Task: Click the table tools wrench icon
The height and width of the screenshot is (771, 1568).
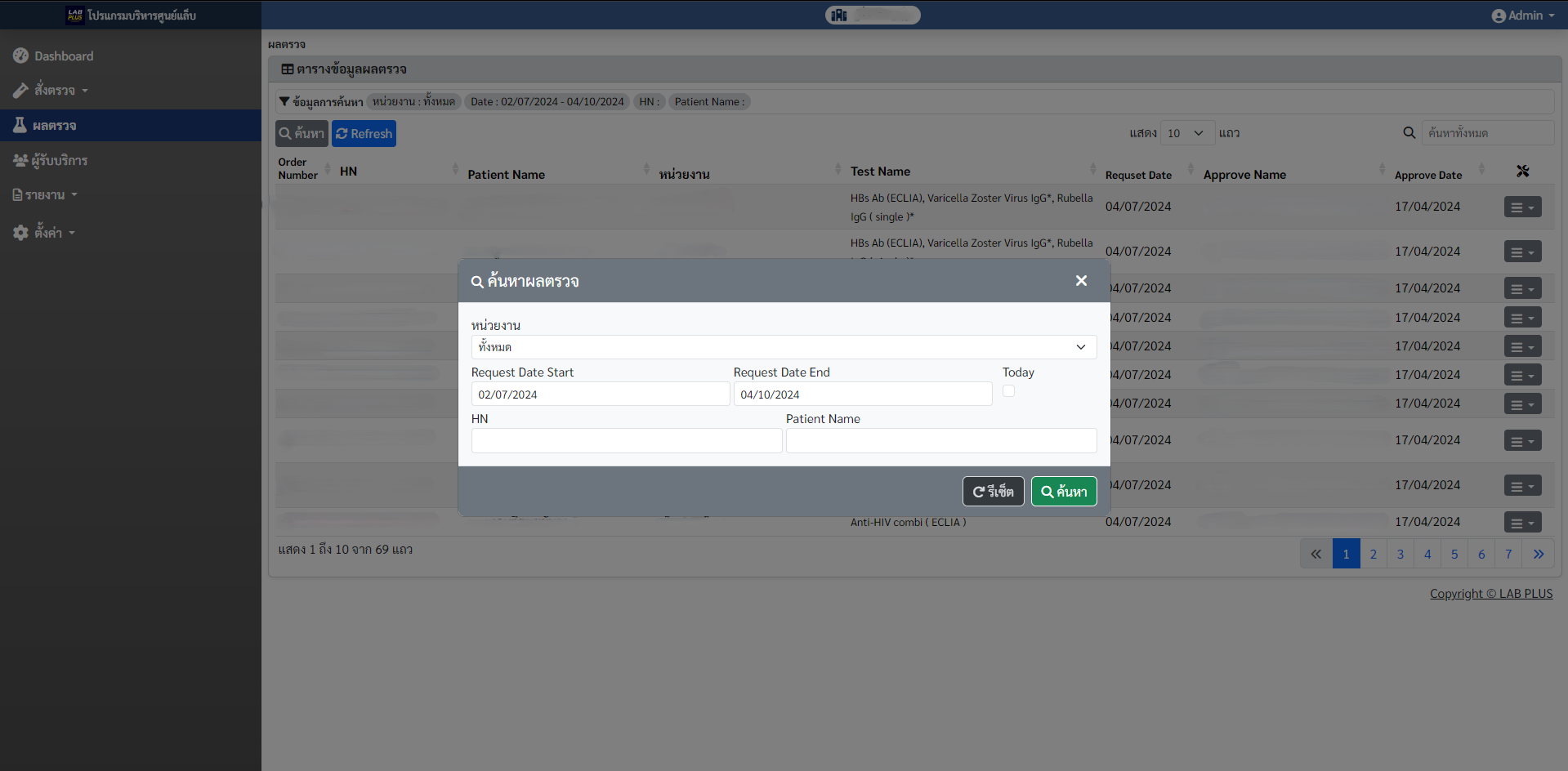Action: click(1522, 172)
